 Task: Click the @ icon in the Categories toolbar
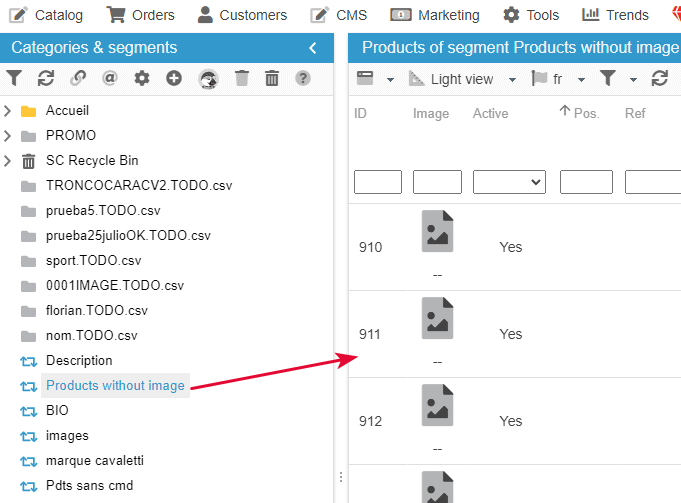tap(110, 78)
